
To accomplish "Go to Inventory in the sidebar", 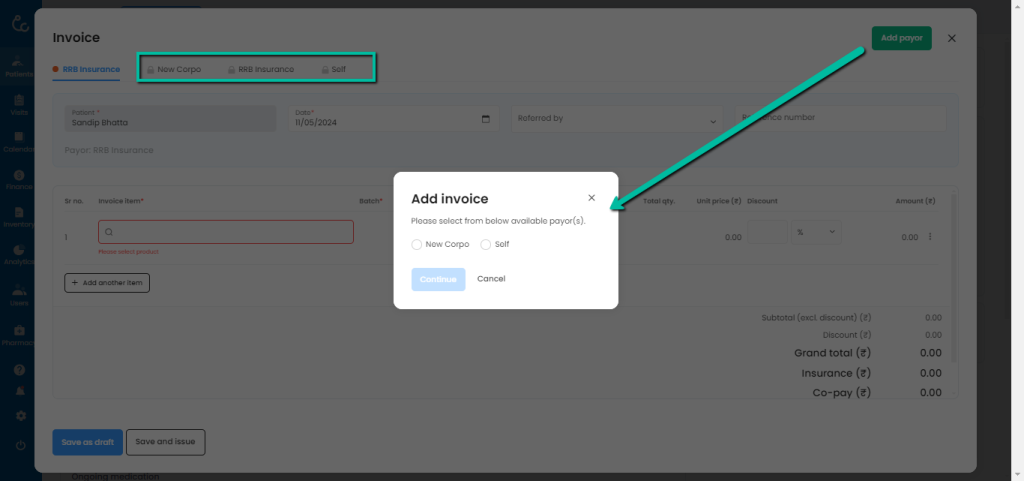I will click(19, 217).
